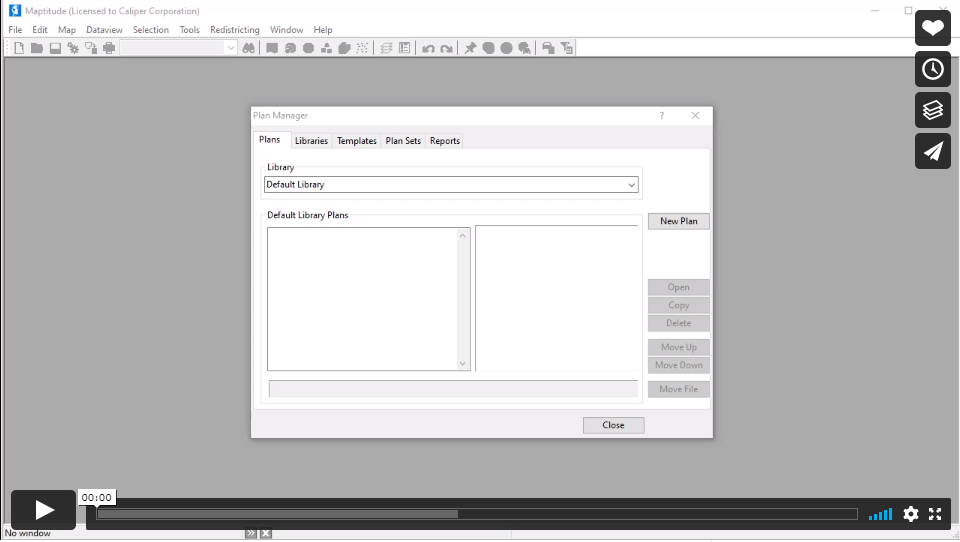The height and width of the screenshot is (542, 960).
Task: Open the empty toolbar combo box
Action: pos(180,48)
